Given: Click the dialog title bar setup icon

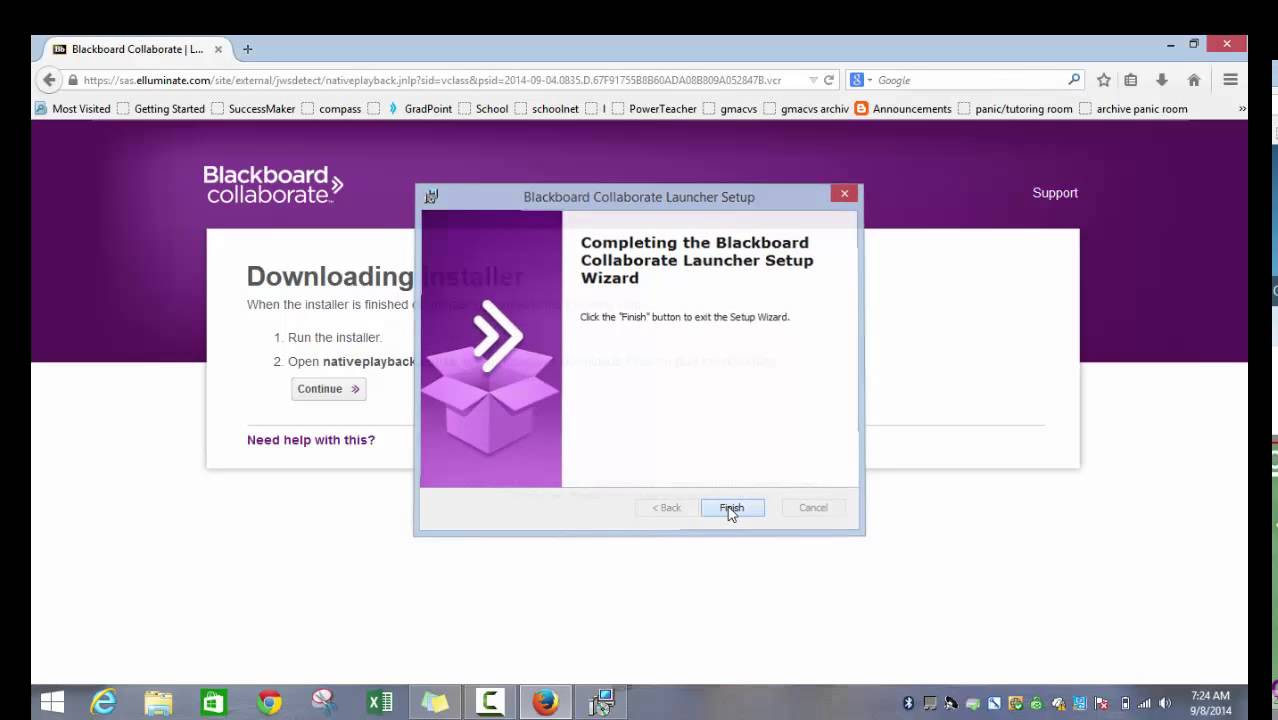Looking at the screenshot, I should (x=431, y=196).
